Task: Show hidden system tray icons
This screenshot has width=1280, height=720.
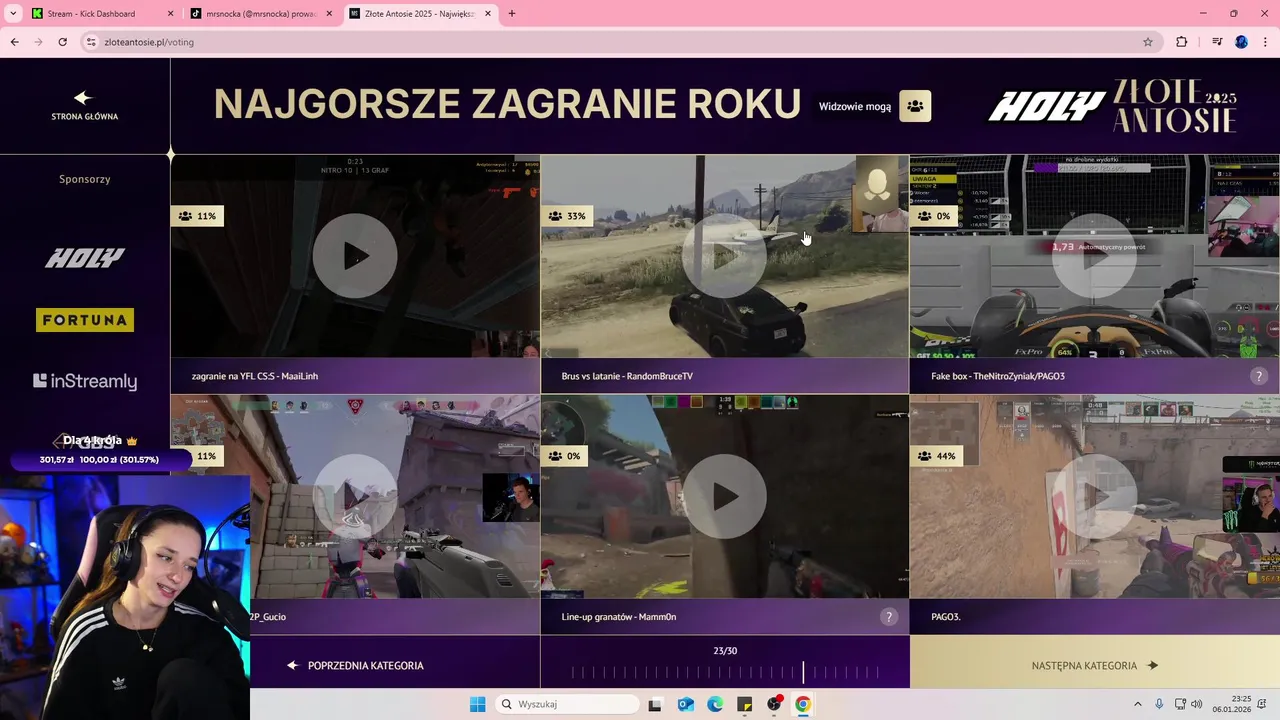Action: click(x=1137, y=704)
